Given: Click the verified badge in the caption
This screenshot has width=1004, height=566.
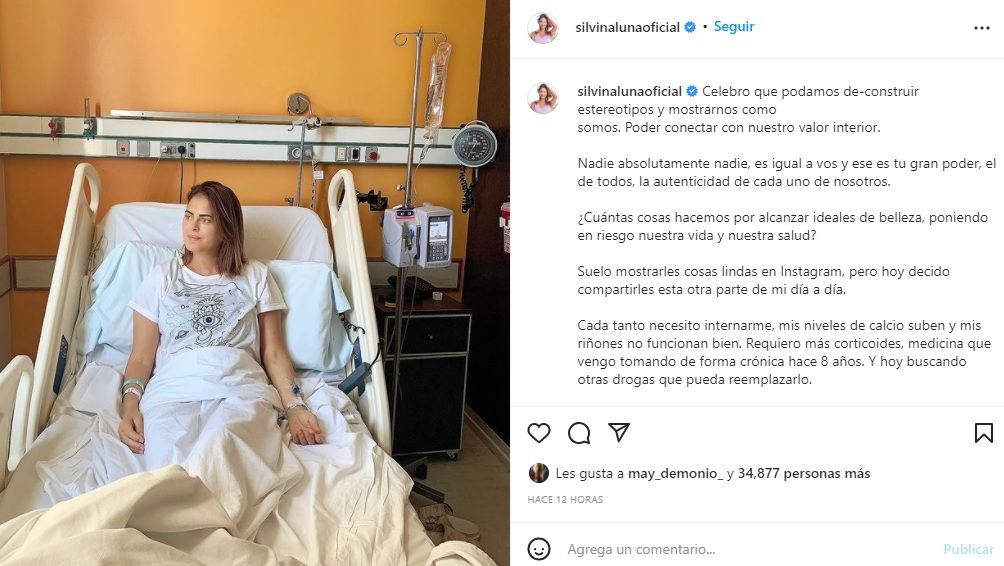Looking at the screenshot, I should (692, 91).
